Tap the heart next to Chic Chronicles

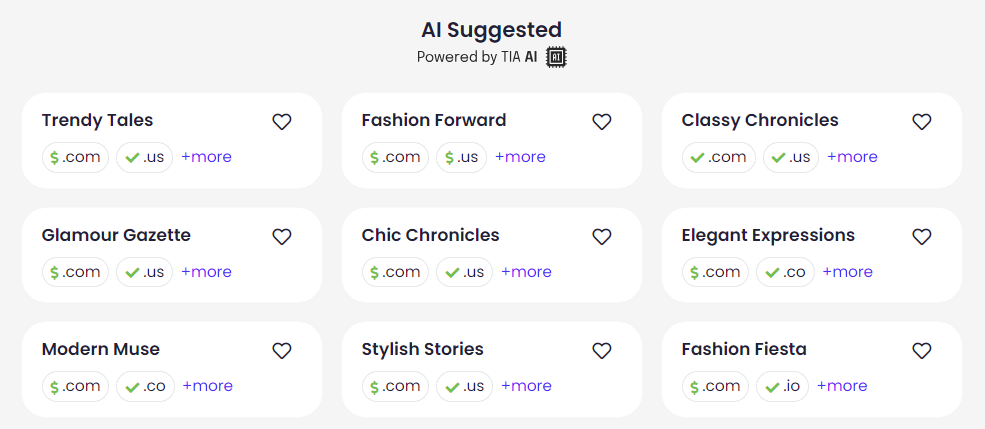click(x=602, y=237)
